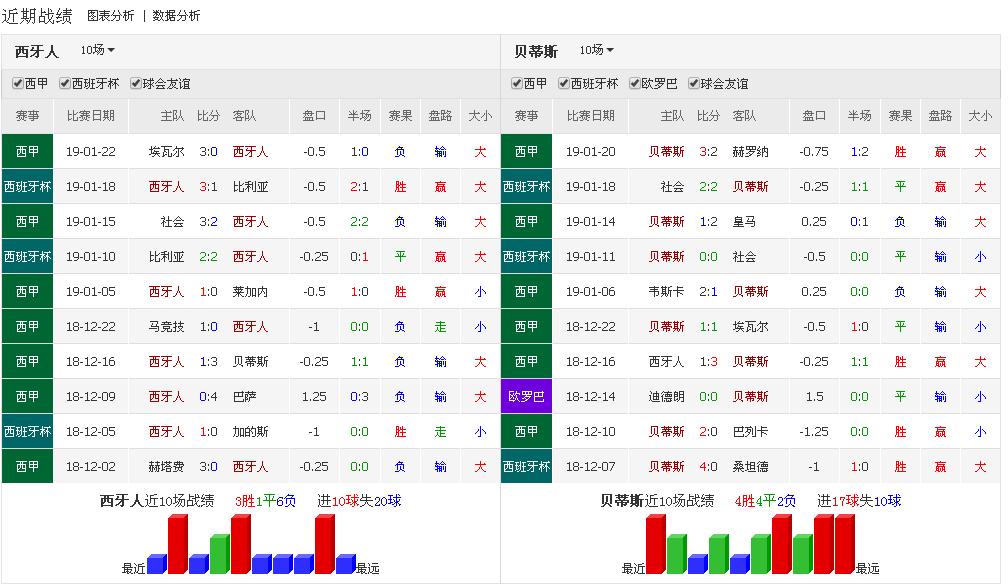1008x584 pixels.
Task: Toggle 球会友谊 checkbox in the 西牙人 panel
Action: point(136,84)
